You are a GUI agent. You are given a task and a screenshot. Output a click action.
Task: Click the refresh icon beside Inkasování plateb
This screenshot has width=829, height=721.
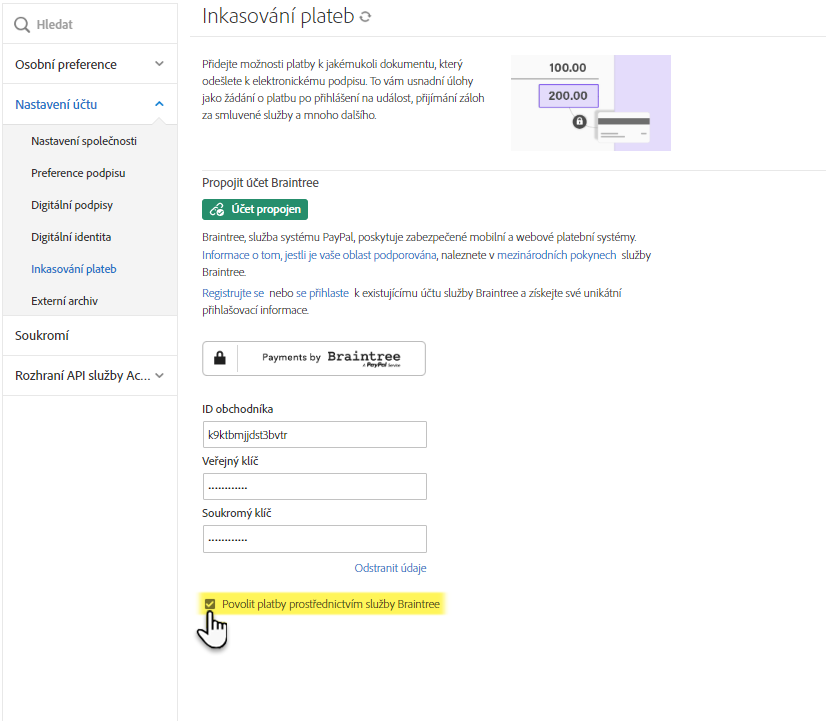click(x=365, y=17)
